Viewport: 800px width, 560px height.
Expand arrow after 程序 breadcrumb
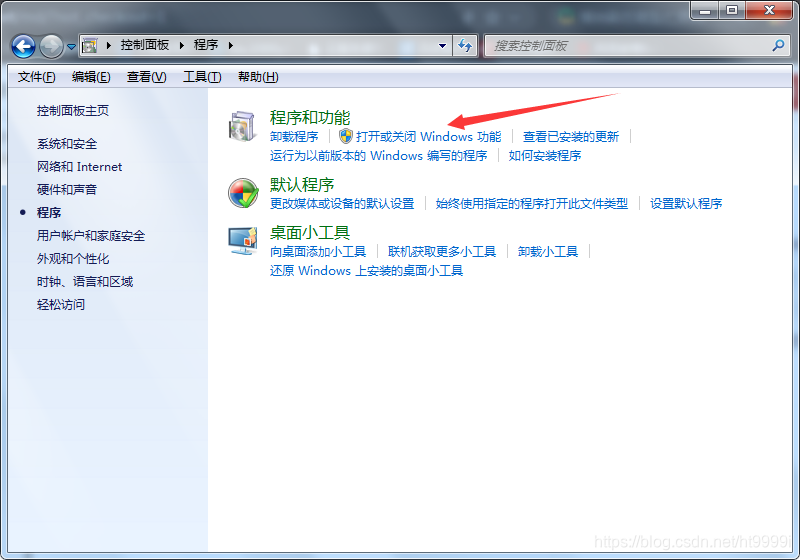(x=231, y=45)
